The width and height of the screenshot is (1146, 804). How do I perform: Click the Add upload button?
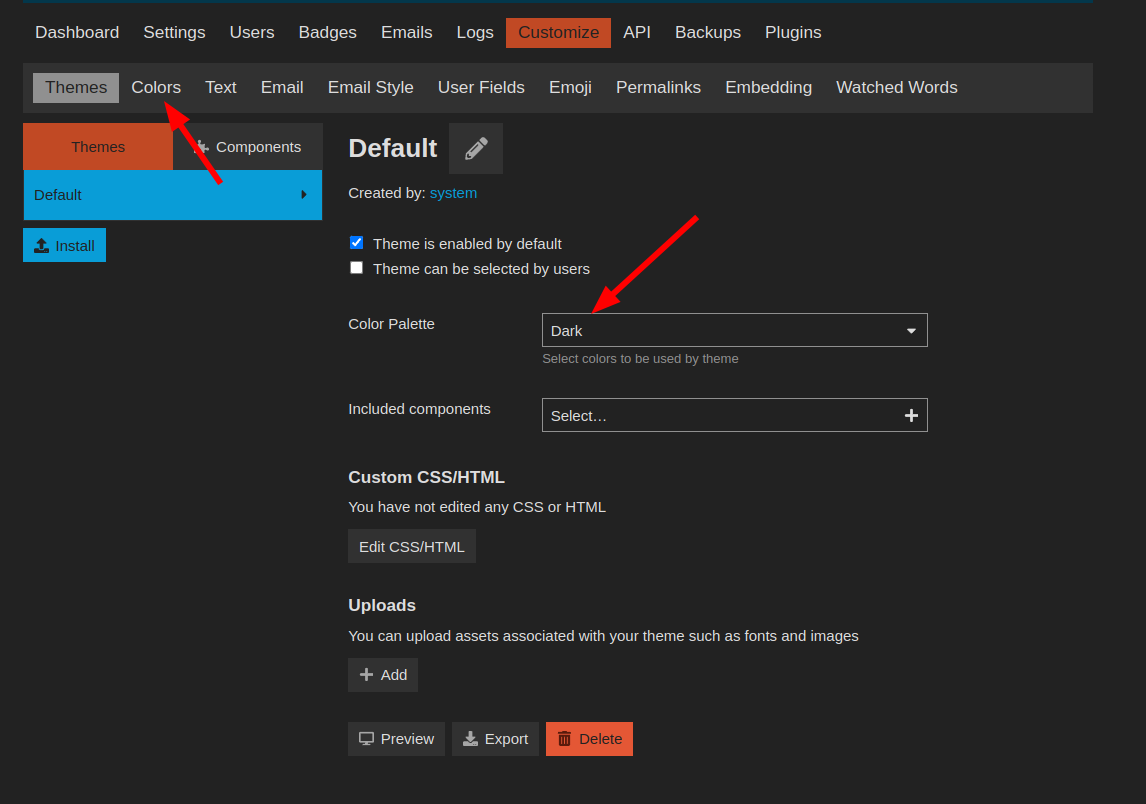click(x=383, y=675)
